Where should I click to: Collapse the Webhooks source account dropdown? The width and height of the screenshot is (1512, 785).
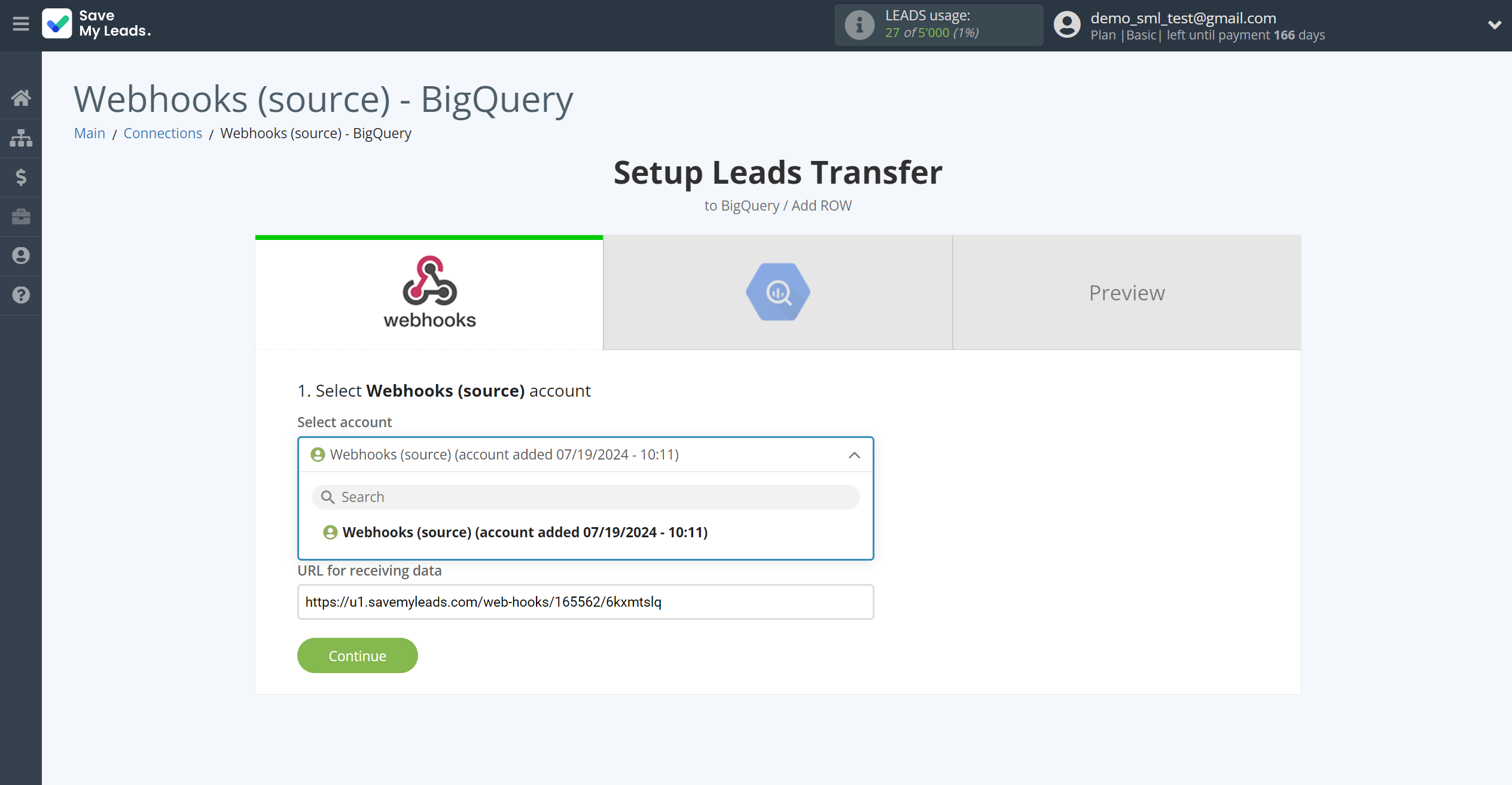pyautogui.click(x=854, y=454)
